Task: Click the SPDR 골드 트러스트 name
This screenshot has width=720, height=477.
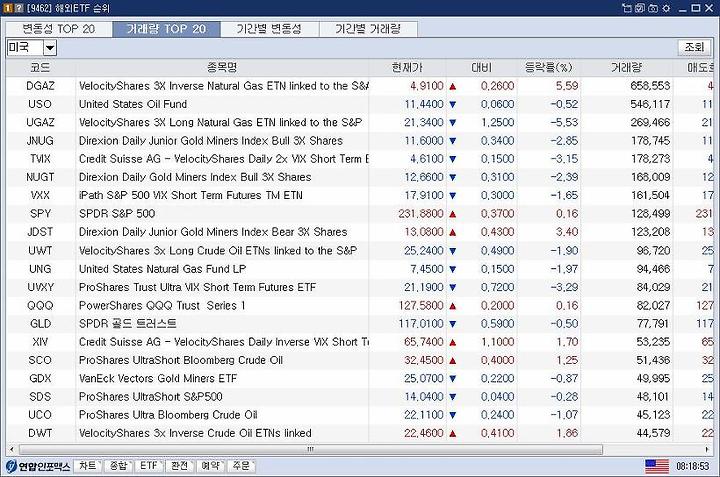Action: pyautogui.click(x=128, y=324)
